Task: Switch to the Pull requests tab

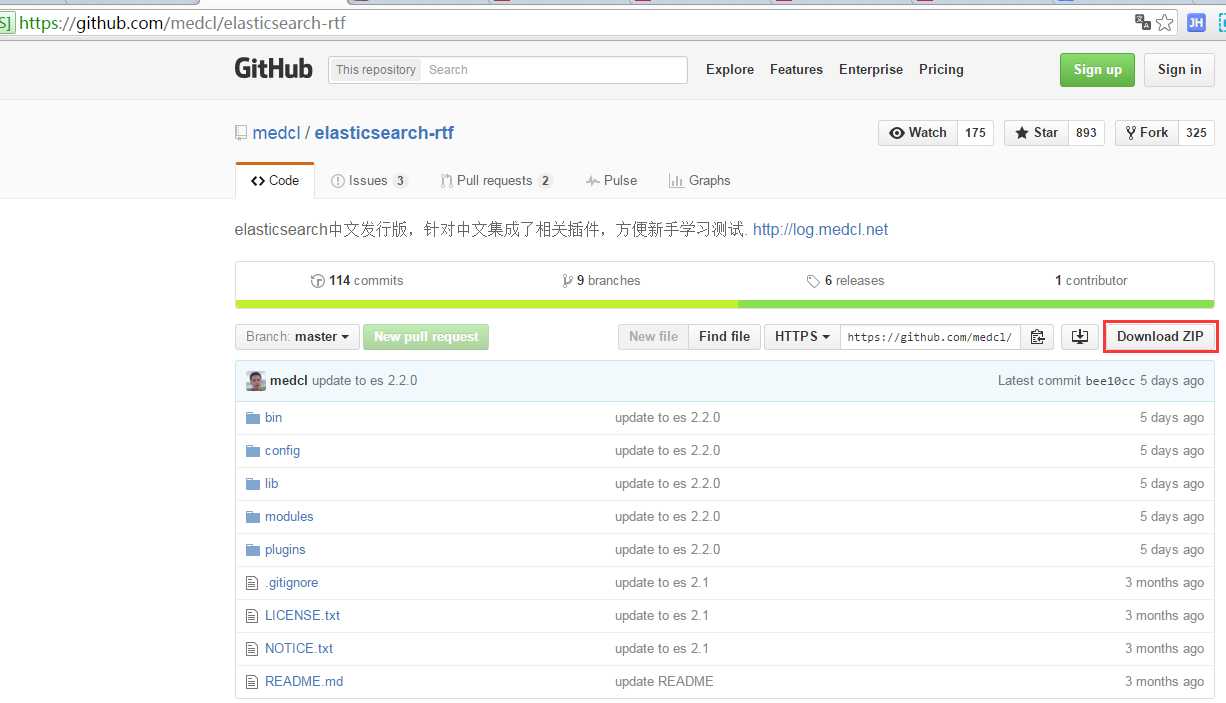Action: coord(496,181)
